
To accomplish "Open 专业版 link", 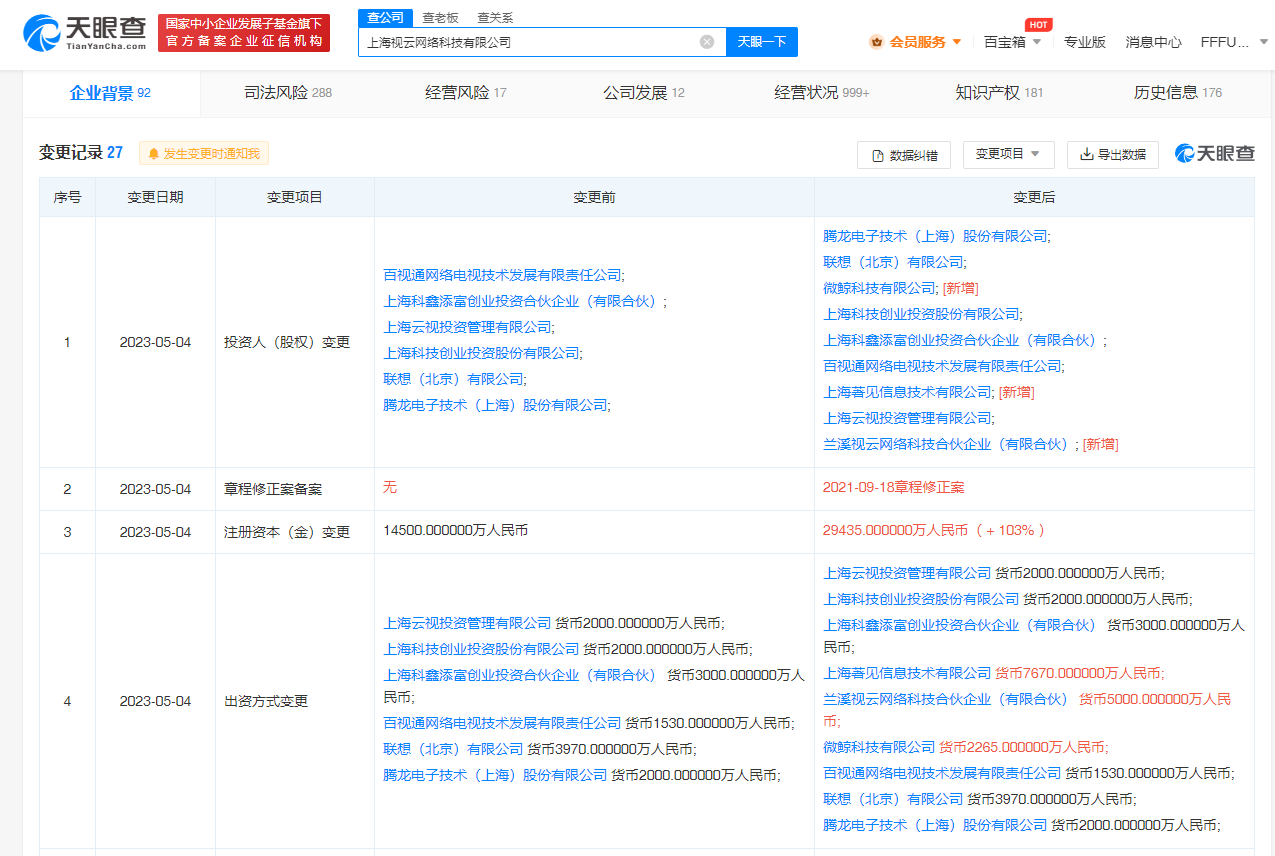I will tap(1084, 42).
